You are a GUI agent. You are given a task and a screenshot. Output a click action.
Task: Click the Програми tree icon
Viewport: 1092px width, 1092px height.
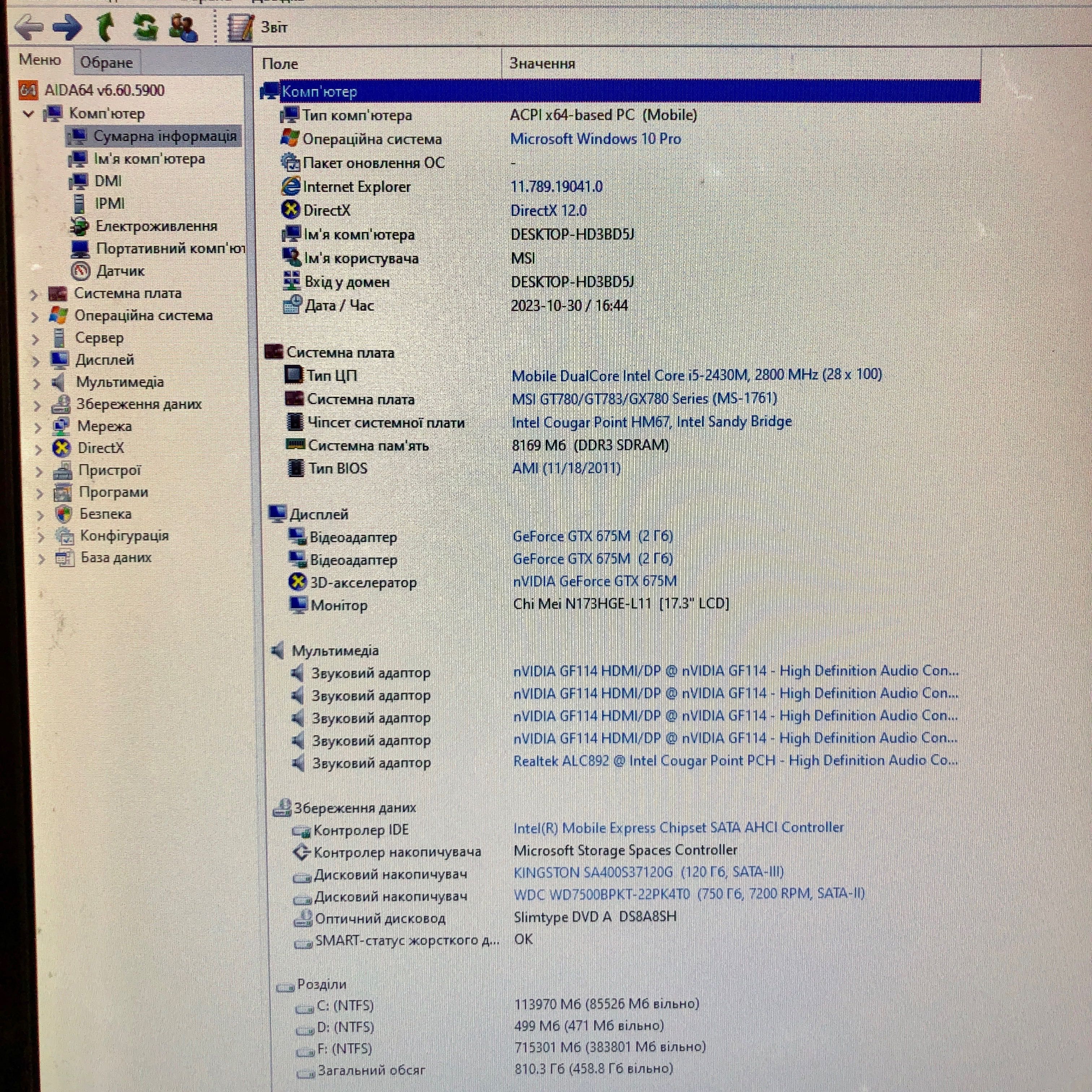63,492
